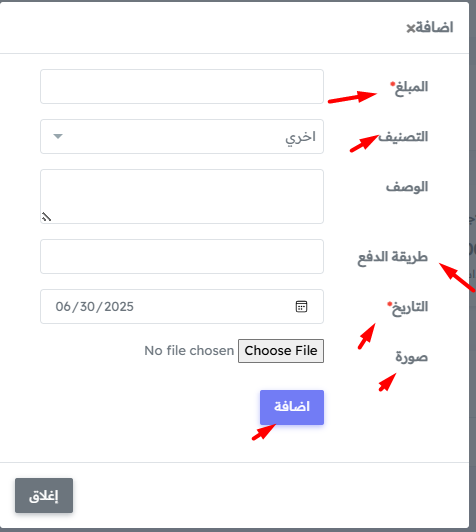
Task: Click the طريقة الدفع label
Action: (393, 257)
